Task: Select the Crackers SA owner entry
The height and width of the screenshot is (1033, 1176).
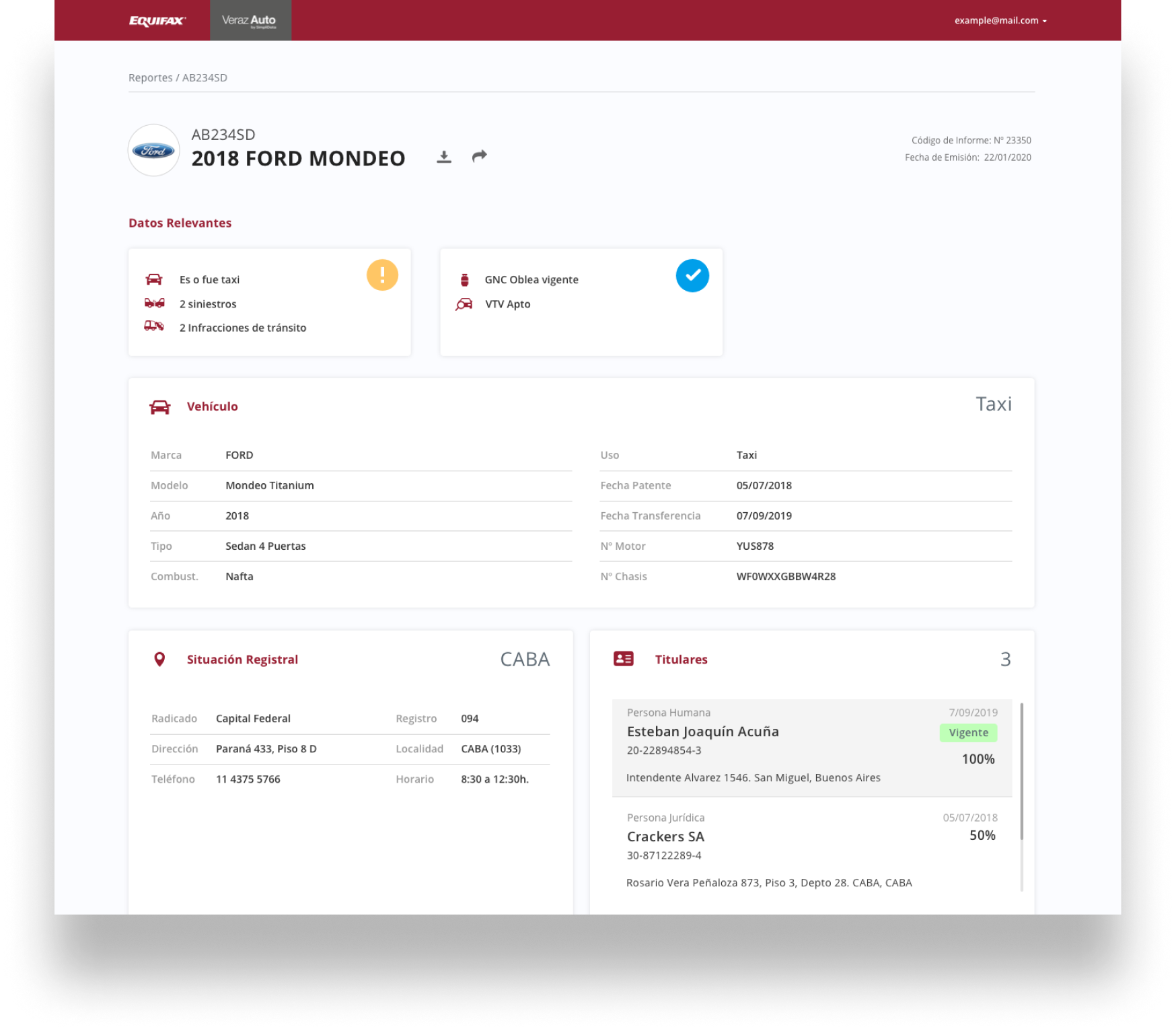Action: pyautogui.click(x=812, y=850)
